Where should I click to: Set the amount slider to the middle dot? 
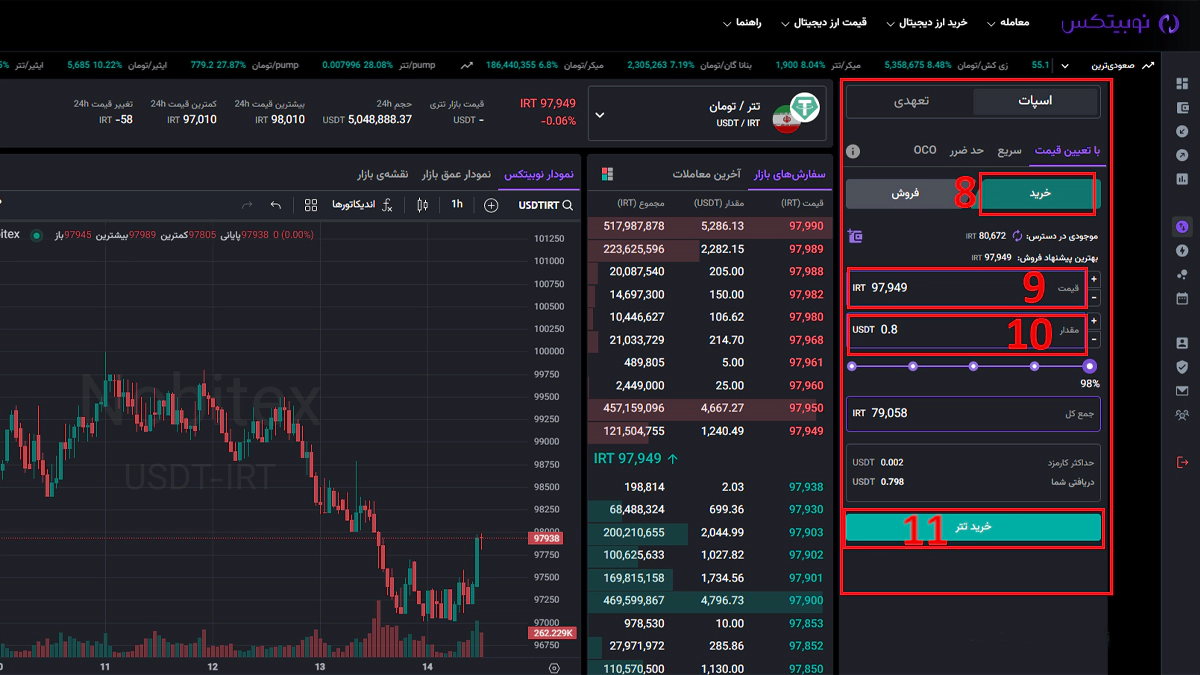973,367
